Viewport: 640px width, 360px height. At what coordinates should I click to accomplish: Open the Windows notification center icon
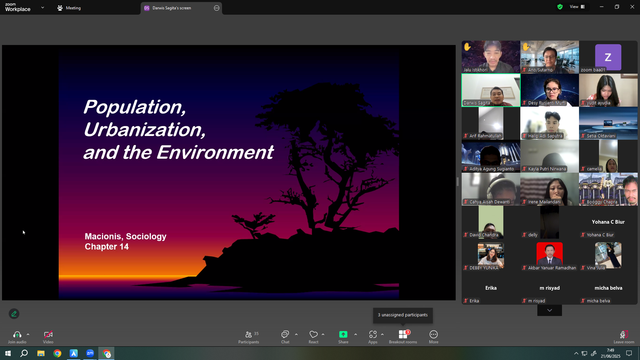click(x=629, y=353)
